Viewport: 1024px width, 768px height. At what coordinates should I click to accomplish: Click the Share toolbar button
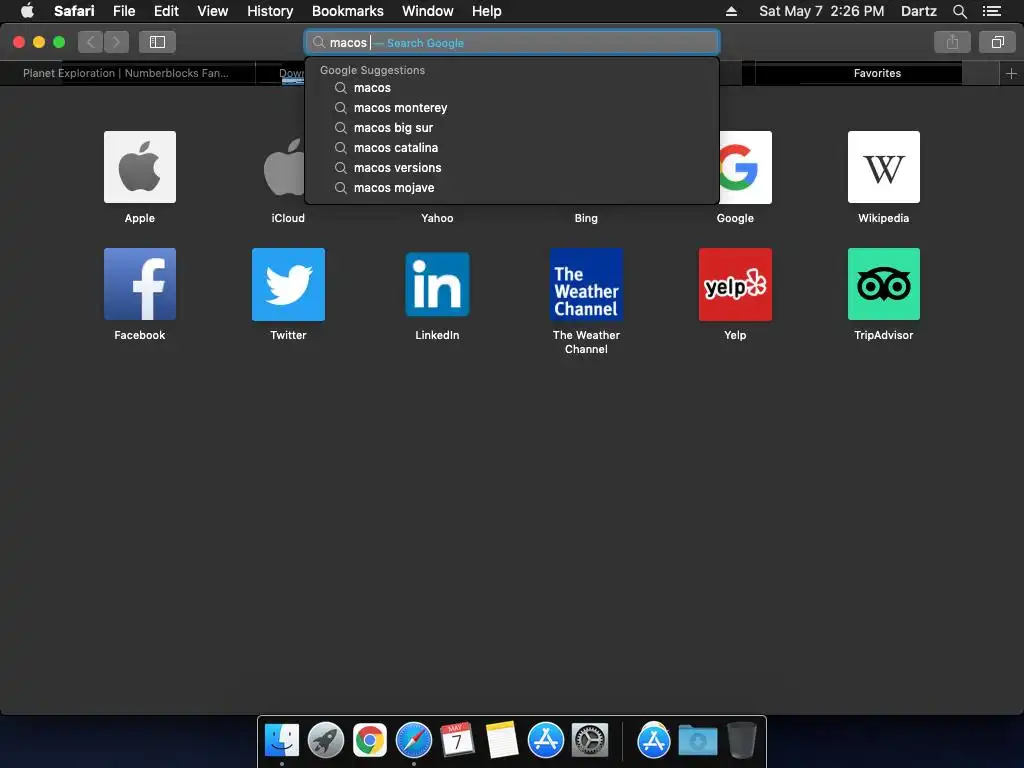(x=952, y=42)
